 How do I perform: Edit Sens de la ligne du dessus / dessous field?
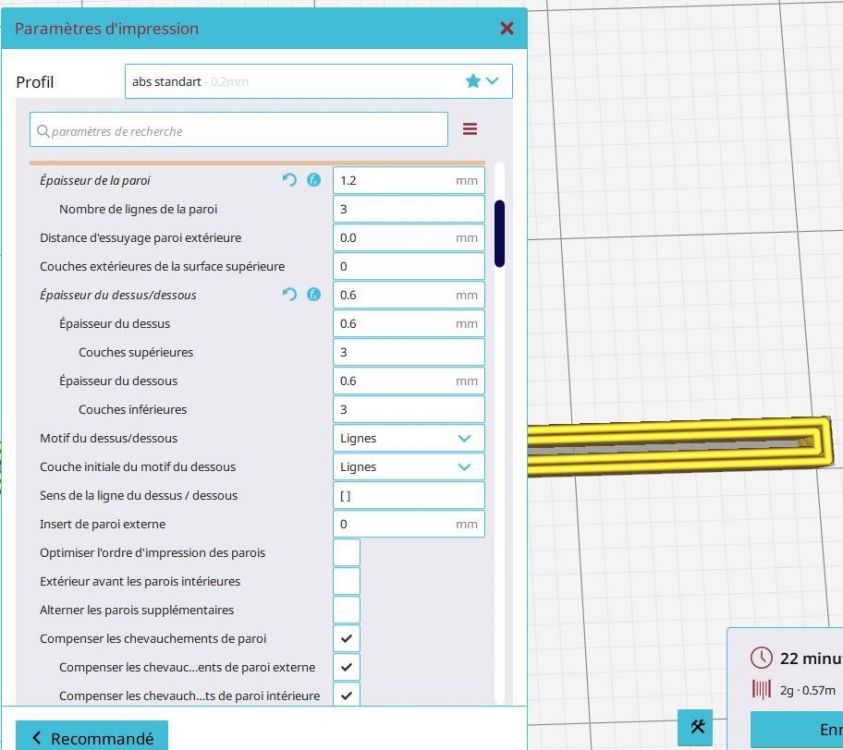coord(409,495)
